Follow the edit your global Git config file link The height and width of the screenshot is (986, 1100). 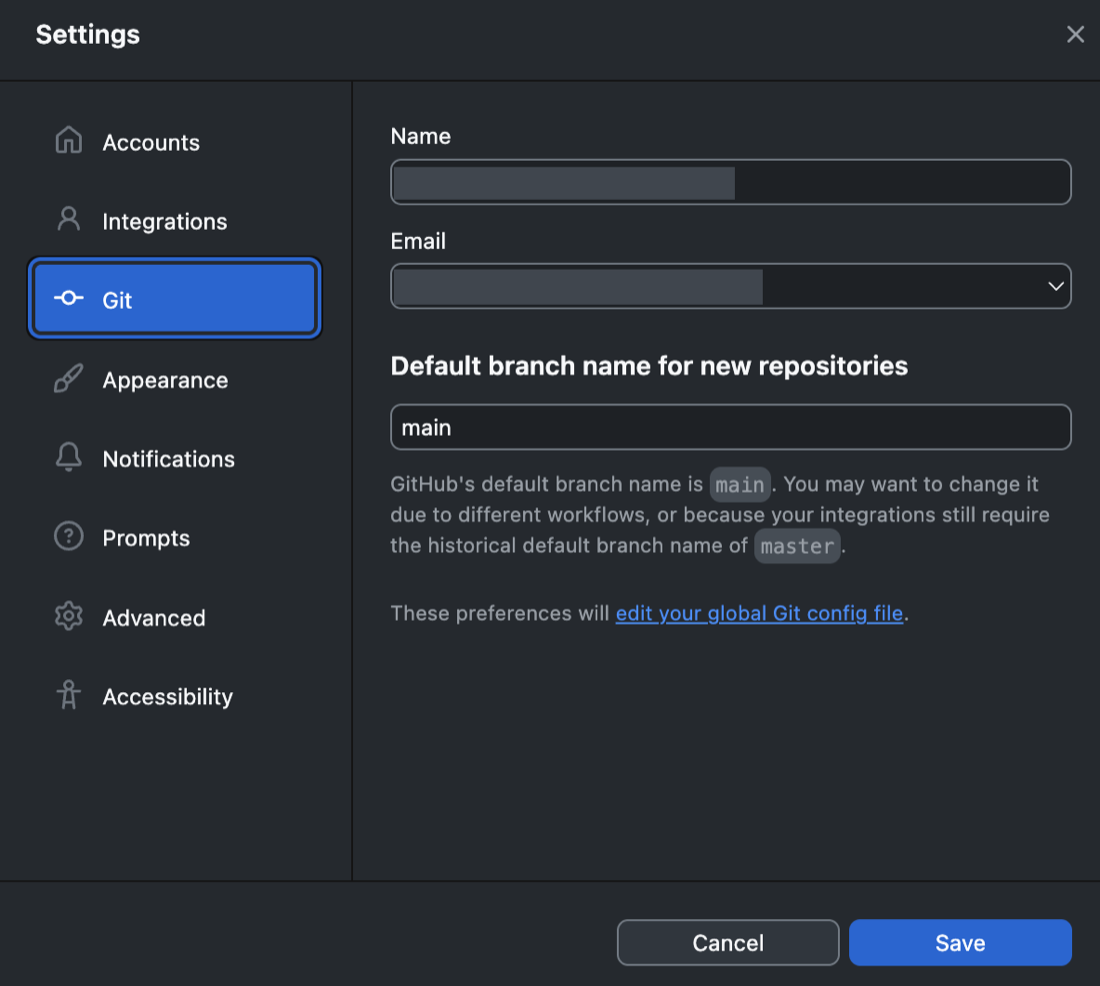759,613
